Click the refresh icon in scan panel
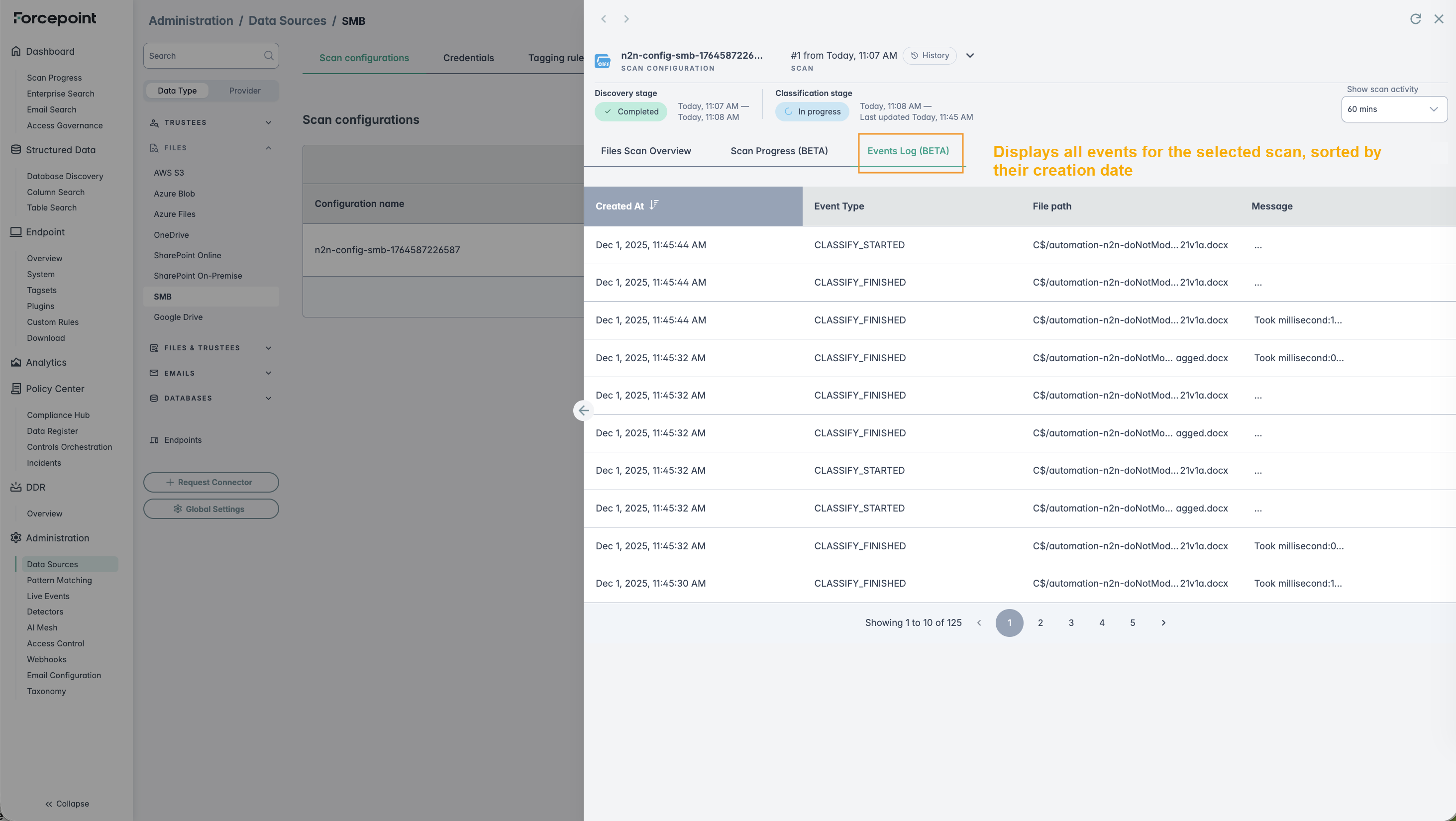The image size is (1456, 821). click(x=1415, y=18)
